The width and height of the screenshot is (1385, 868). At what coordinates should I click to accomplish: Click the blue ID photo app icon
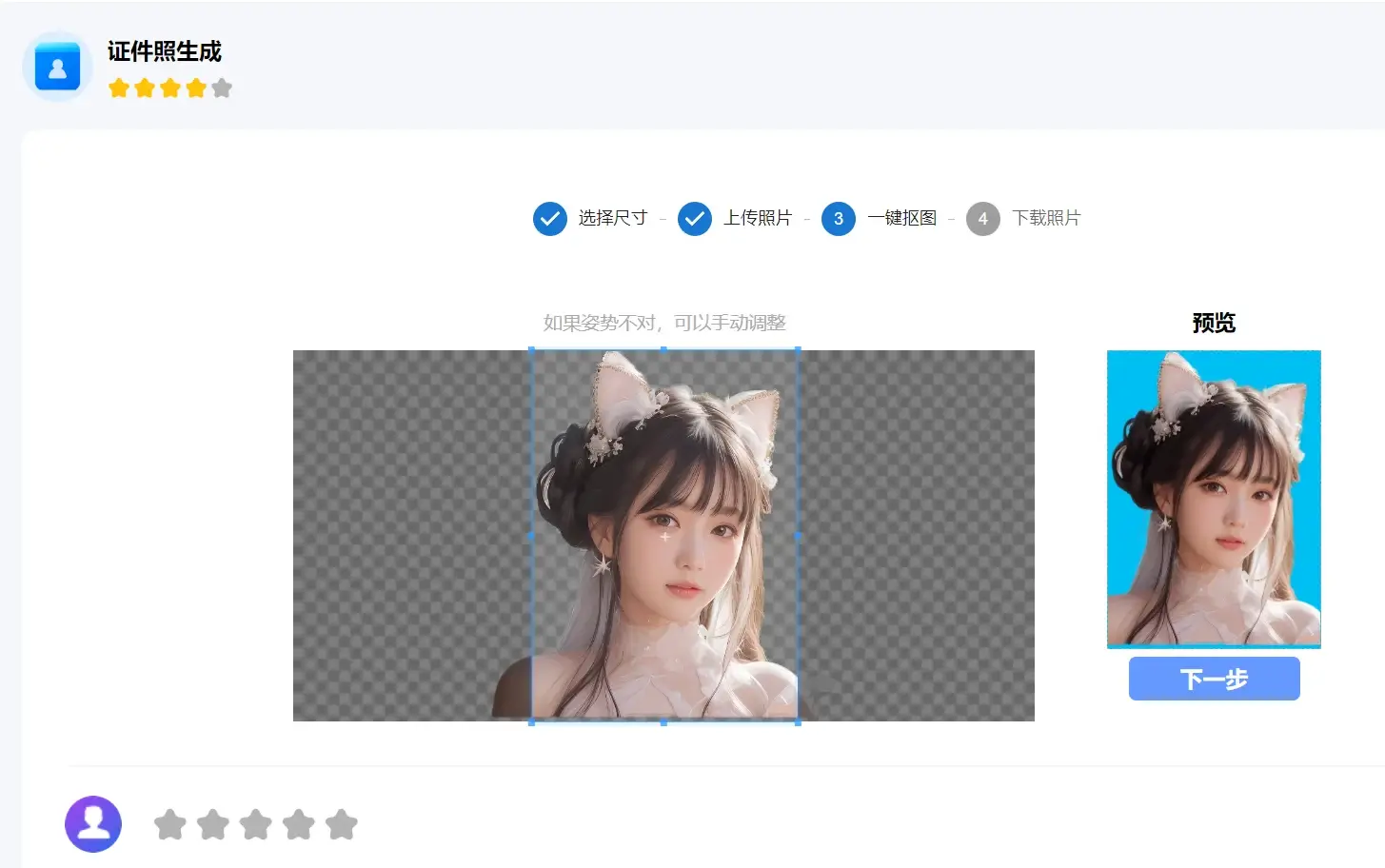coord(57,67)
